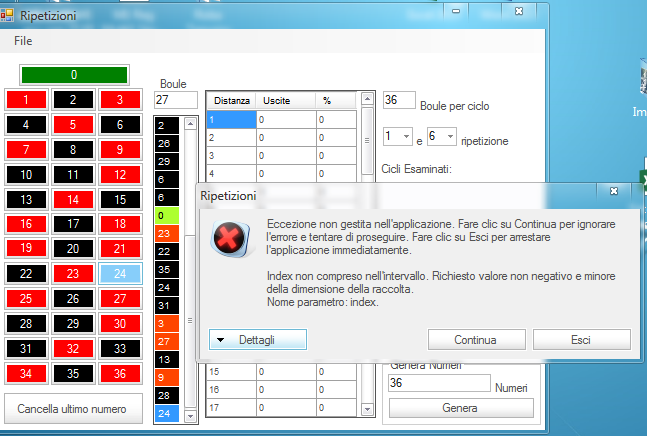This screenshot has height=436, width=647.
Task: Click the Genera button
Action: click(460, 408)
